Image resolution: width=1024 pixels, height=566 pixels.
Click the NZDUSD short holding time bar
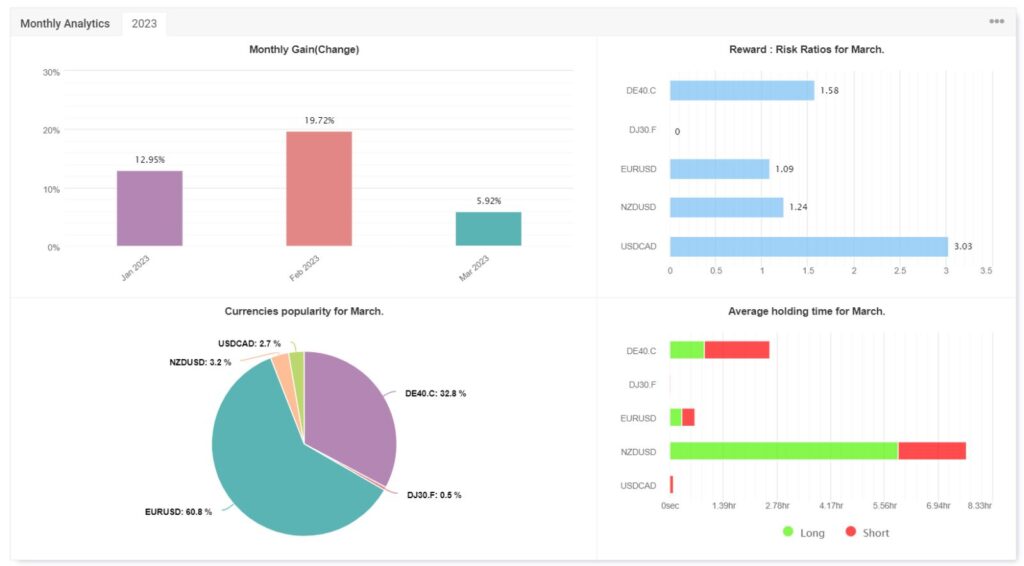(931, 451)
